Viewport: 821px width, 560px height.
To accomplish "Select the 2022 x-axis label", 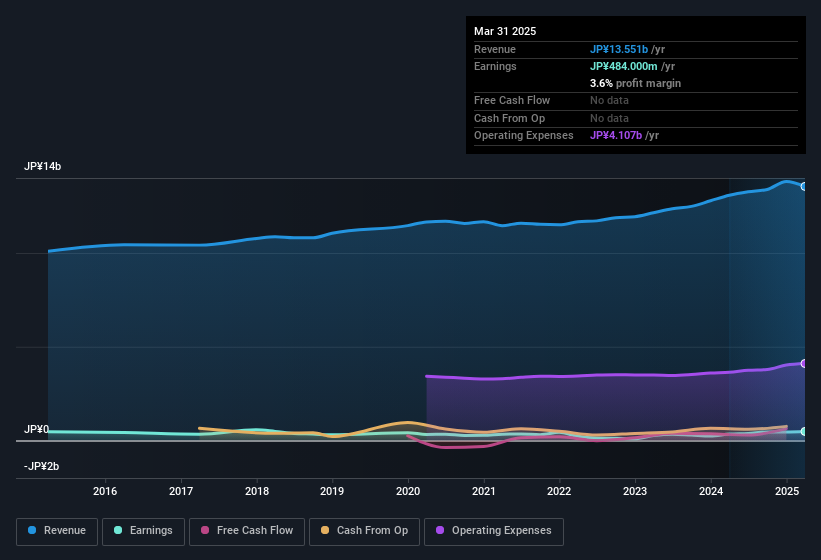I will point(559,491).
